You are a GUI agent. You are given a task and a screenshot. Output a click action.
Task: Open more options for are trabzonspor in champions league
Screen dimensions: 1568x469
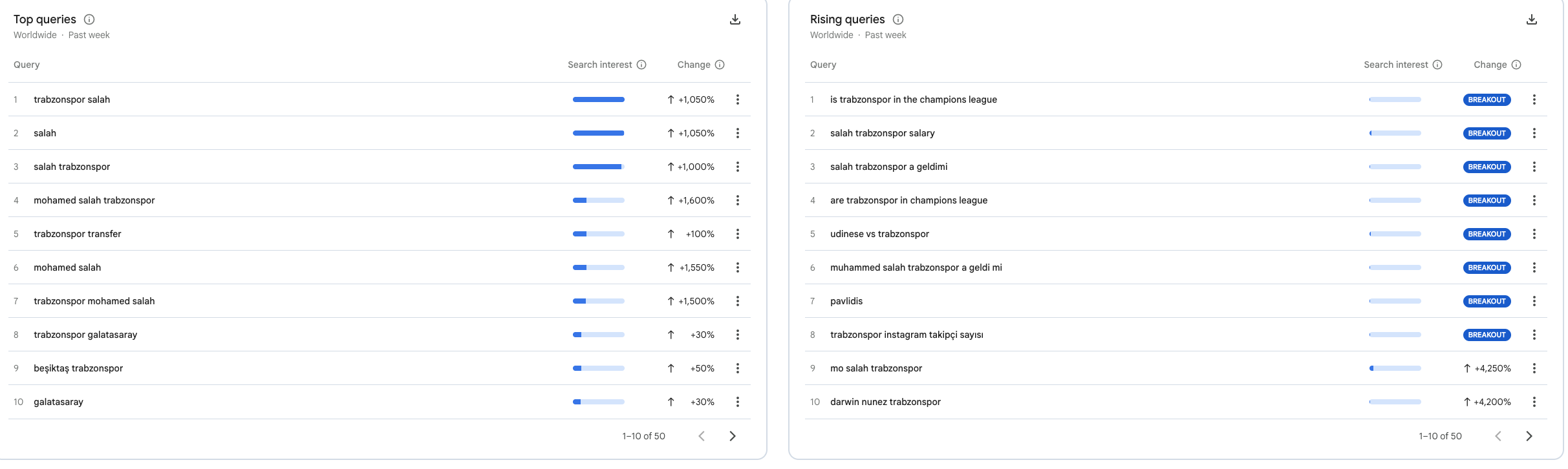tap(1534, 200)
